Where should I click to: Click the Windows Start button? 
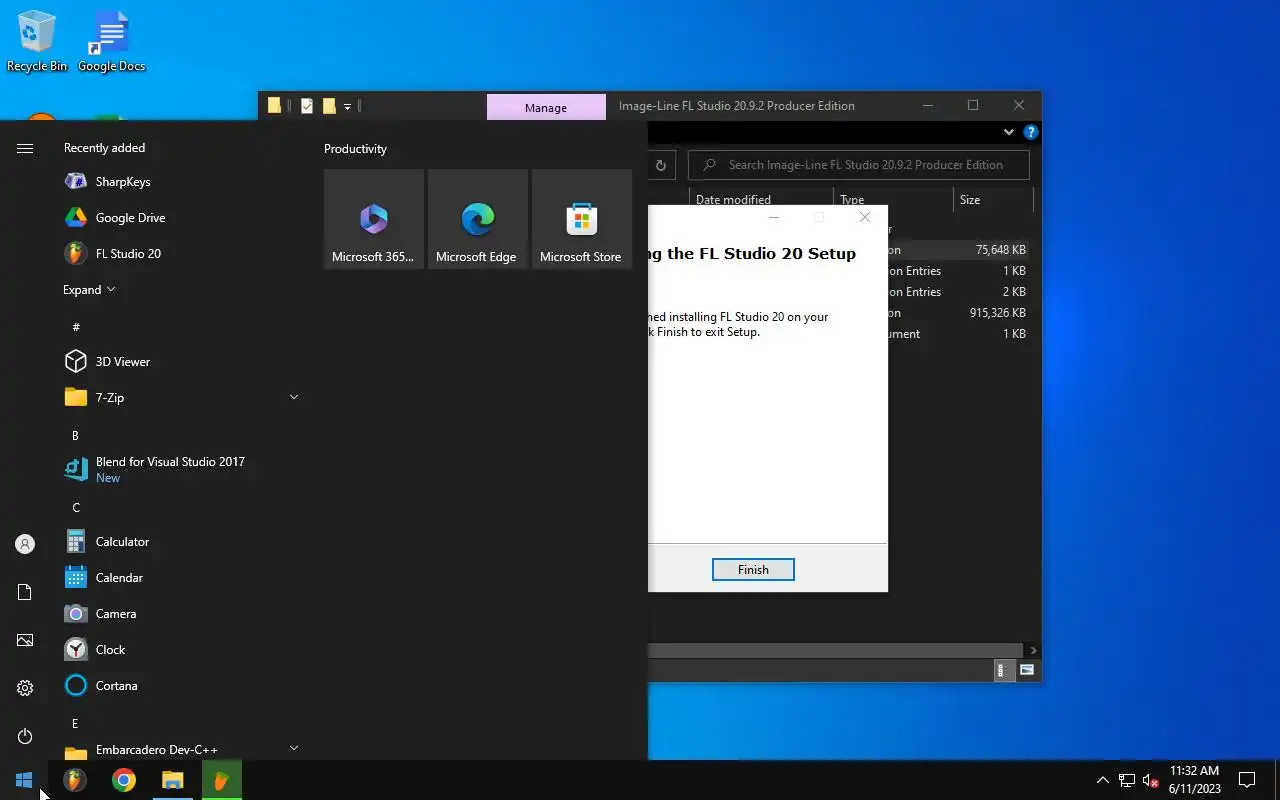[x=24, y=780]
